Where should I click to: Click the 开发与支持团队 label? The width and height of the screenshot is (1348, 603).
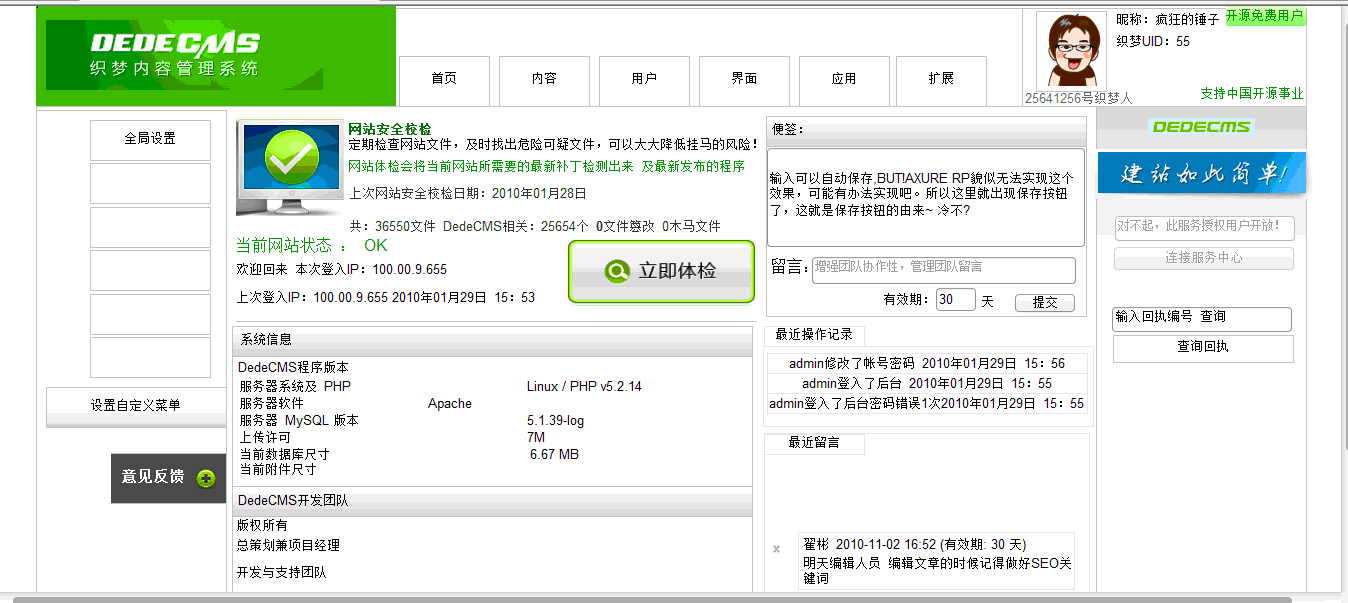click(281, 573)
